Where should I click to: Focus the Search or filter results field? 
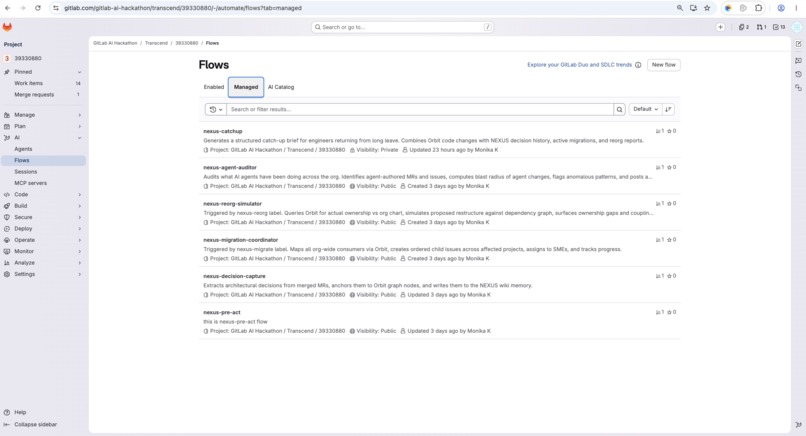pos(420,110)
